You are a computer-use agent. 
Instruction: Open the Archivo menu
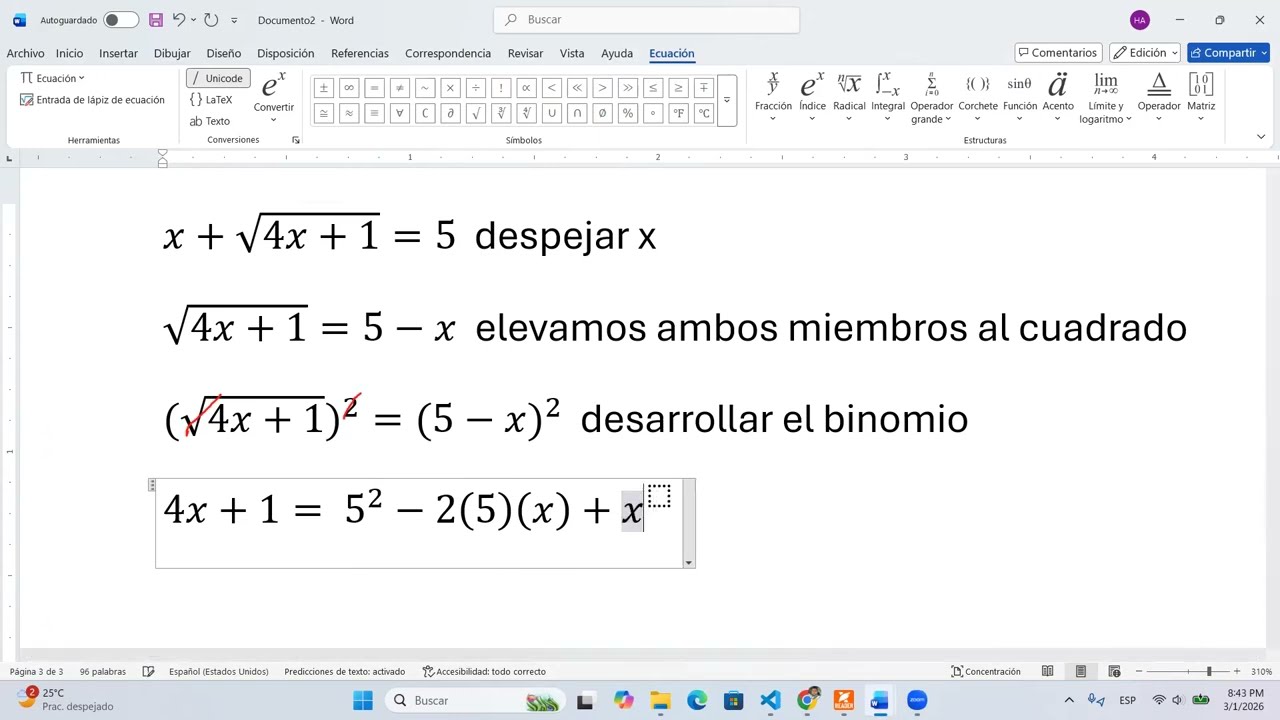click(25, 53)
